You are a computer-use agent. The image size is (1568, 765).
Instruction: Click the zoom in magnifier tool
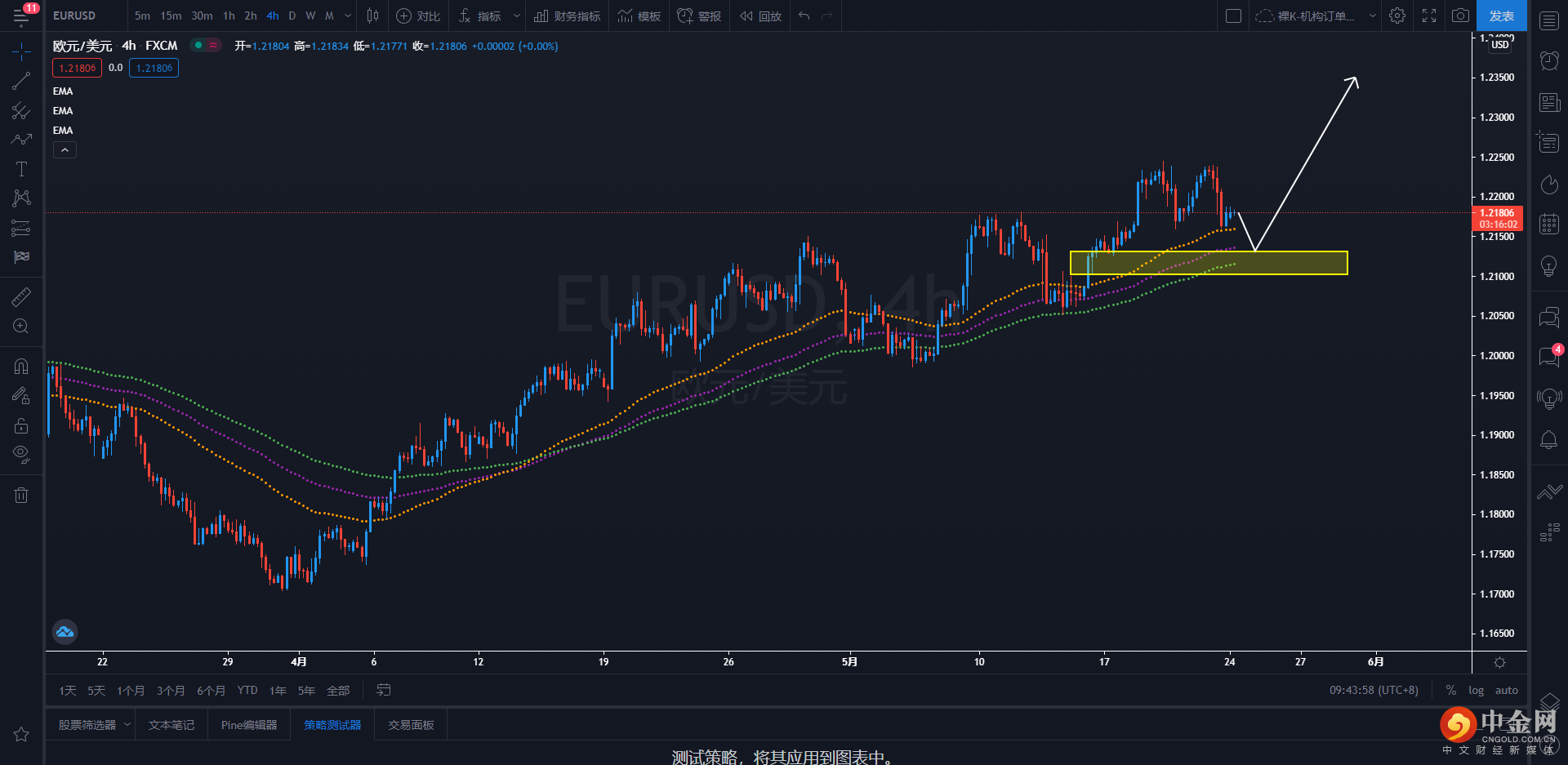point(21,327)
